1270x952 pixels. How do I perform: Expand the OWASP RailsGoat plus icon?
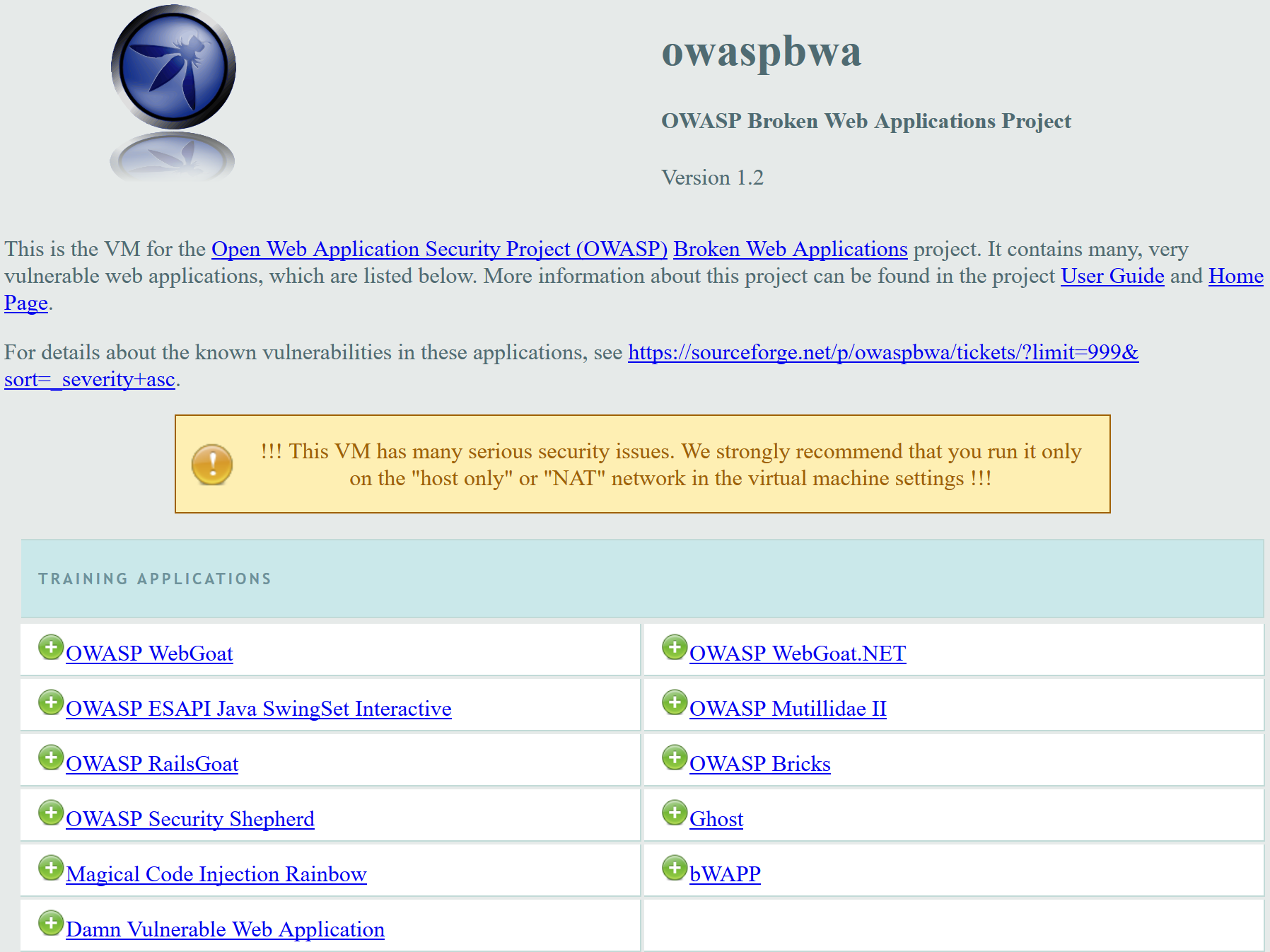point(51,757)
